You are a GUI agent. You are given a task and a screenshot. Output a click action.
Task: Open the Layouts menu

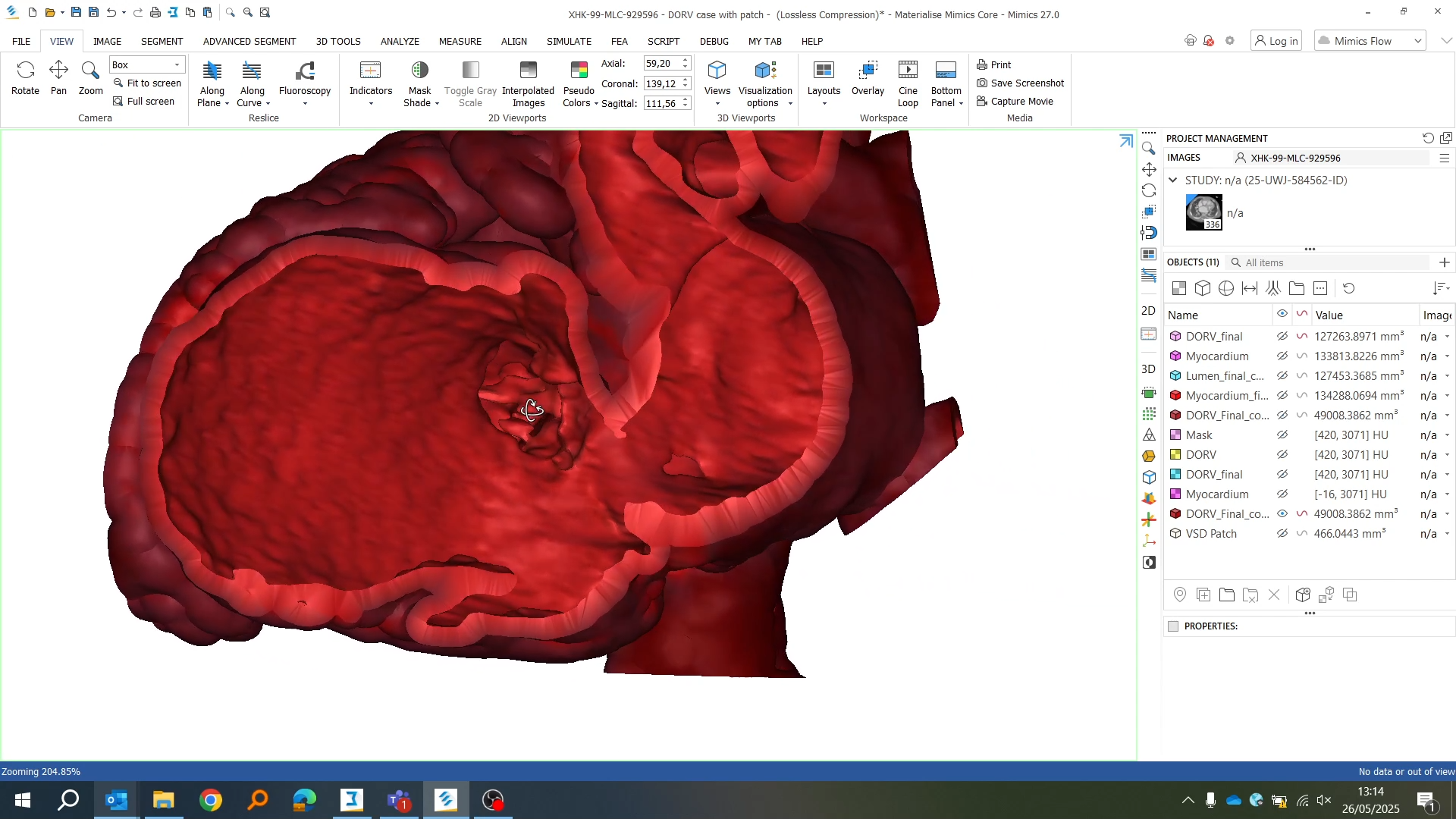[824, 83]
